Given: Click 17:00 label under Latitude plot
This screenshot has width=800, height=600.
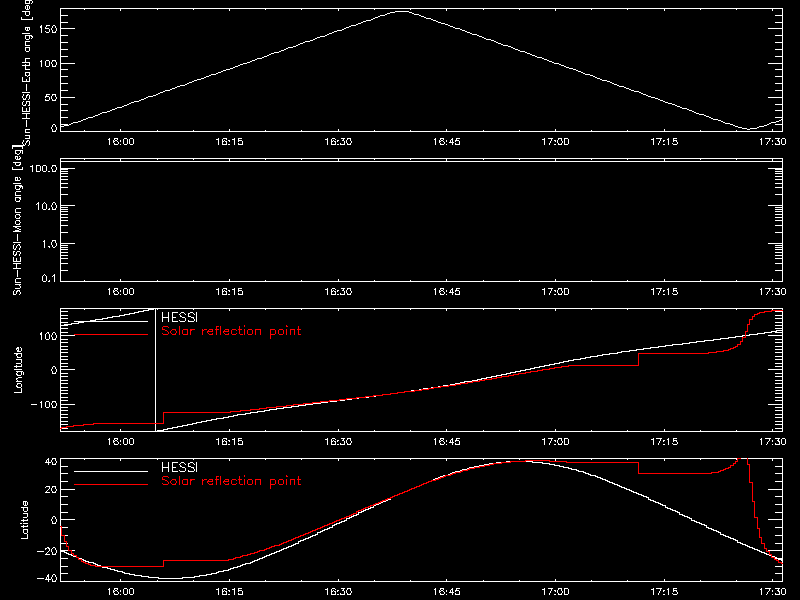Looking at the screenshot, I should pyautogui.click(x=556, y=592).
